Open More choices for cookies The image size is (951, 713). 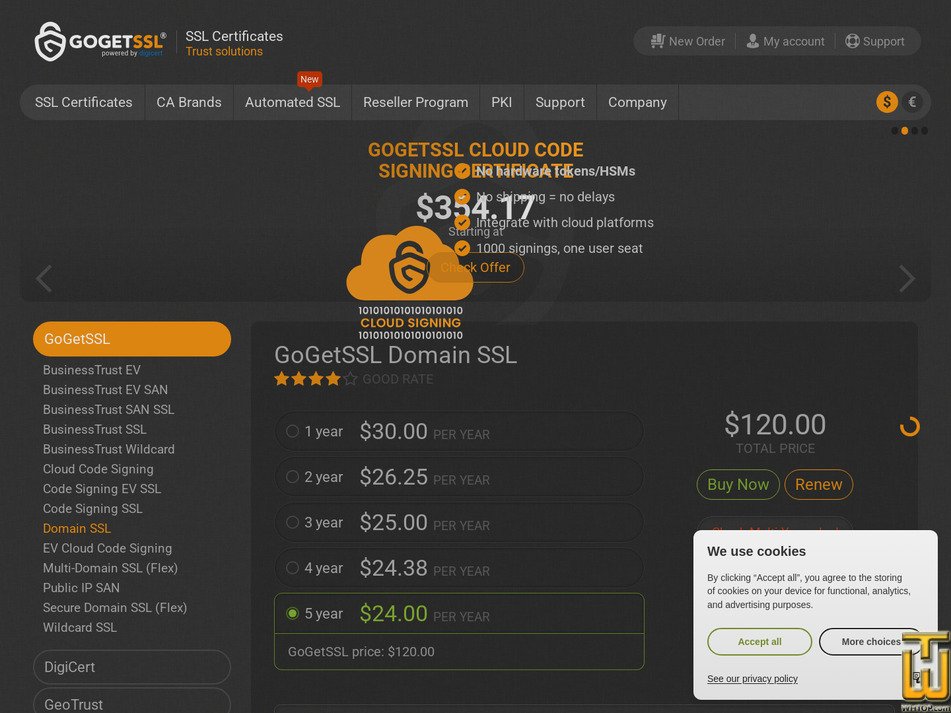pos(871,641)
